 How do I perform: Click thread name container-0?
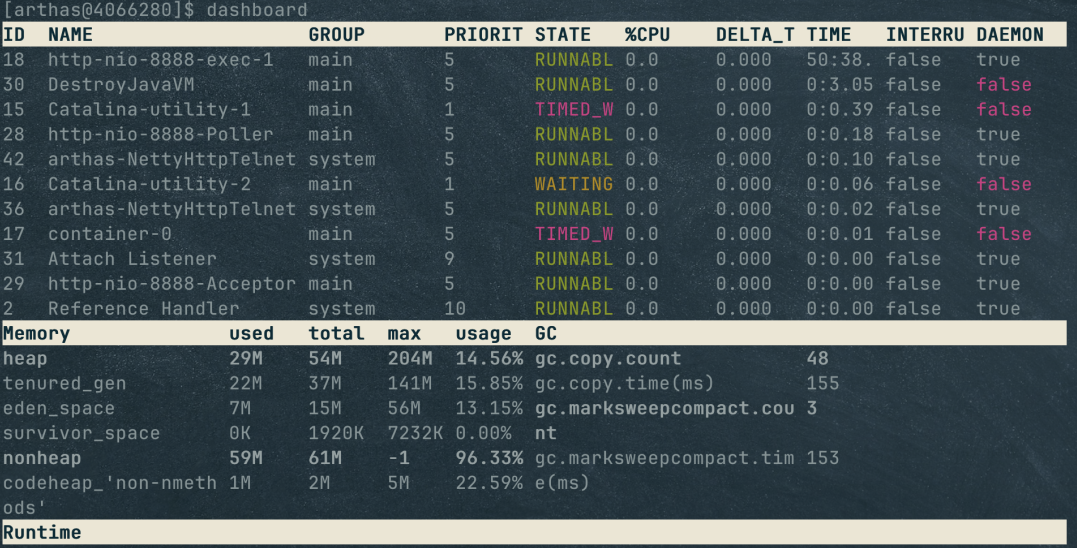coord(110,233)
